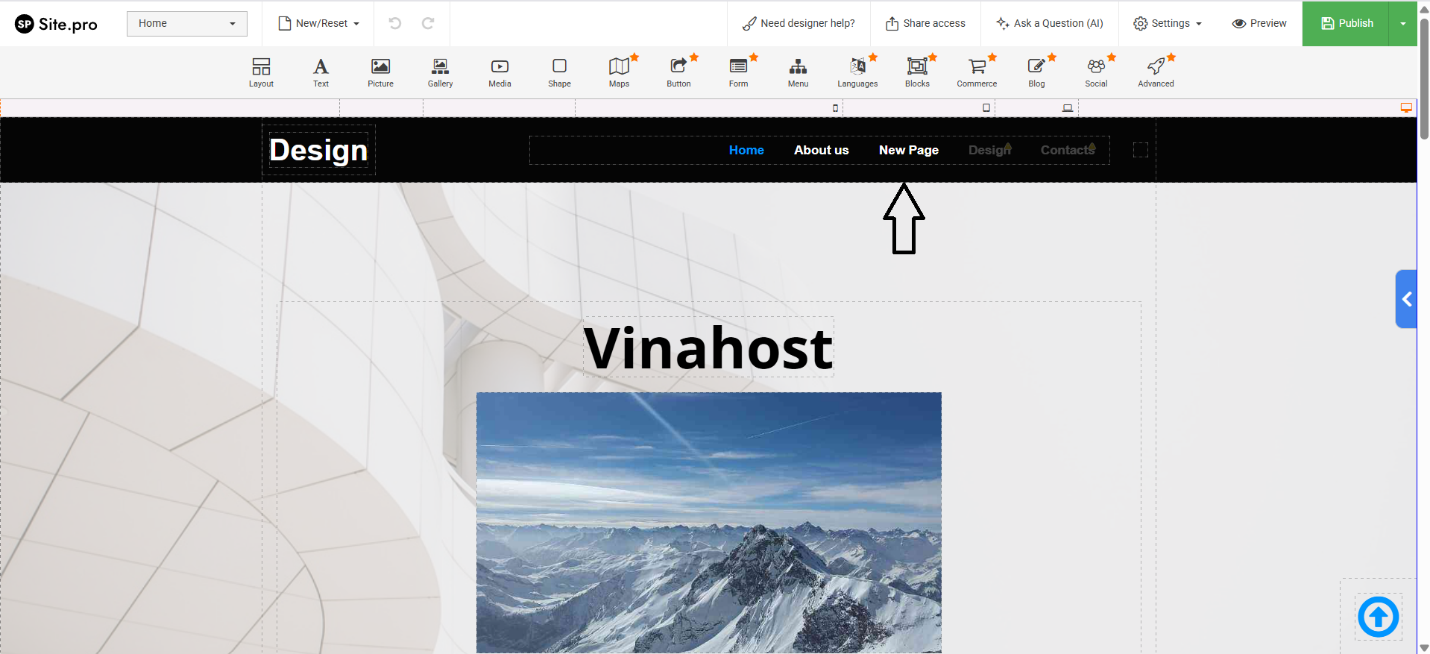Click the About us menu item

point(821,150)
